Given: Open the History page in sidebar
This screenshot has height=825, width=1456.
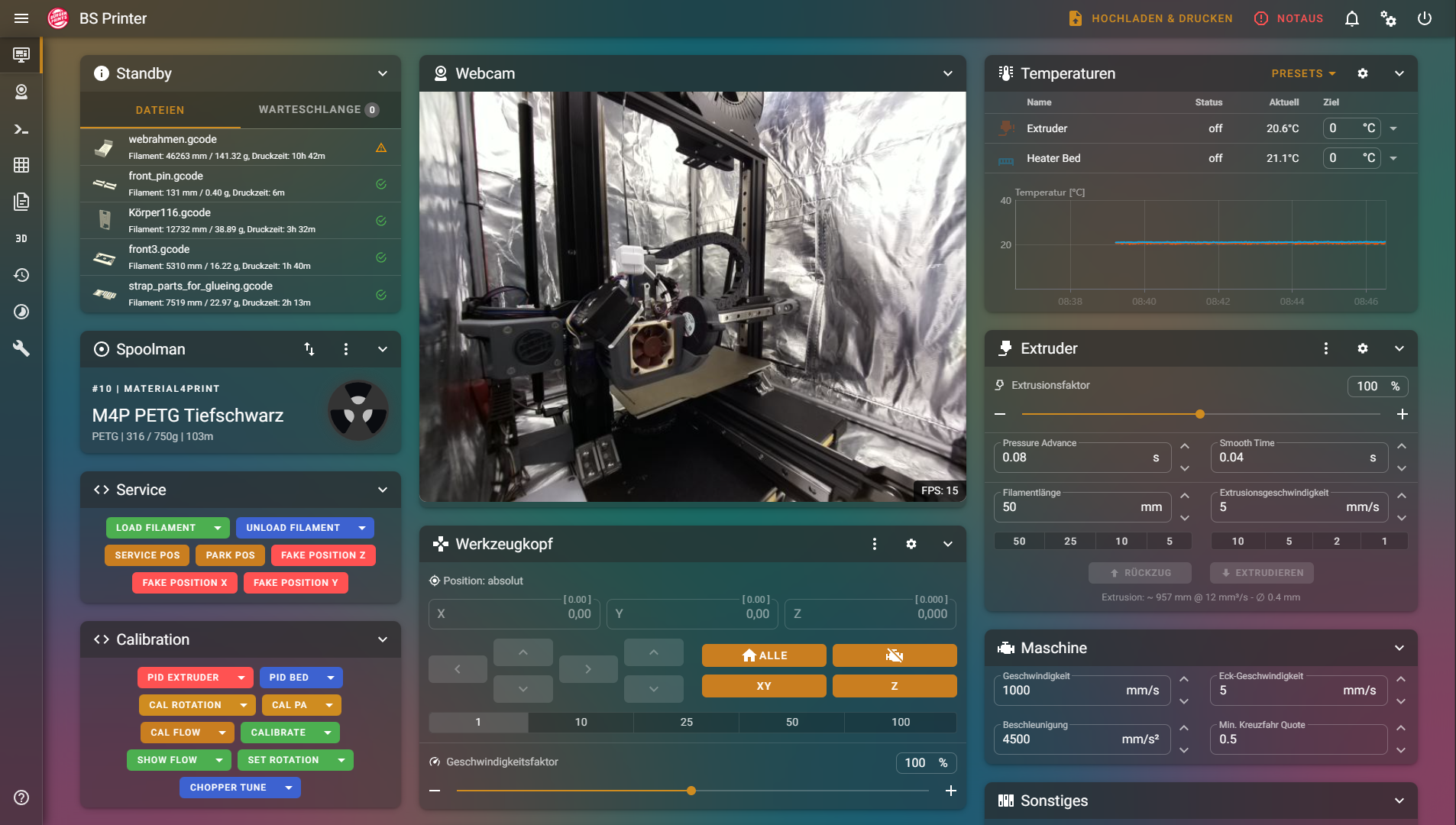Looking at the screenshot, I should 21,275.
